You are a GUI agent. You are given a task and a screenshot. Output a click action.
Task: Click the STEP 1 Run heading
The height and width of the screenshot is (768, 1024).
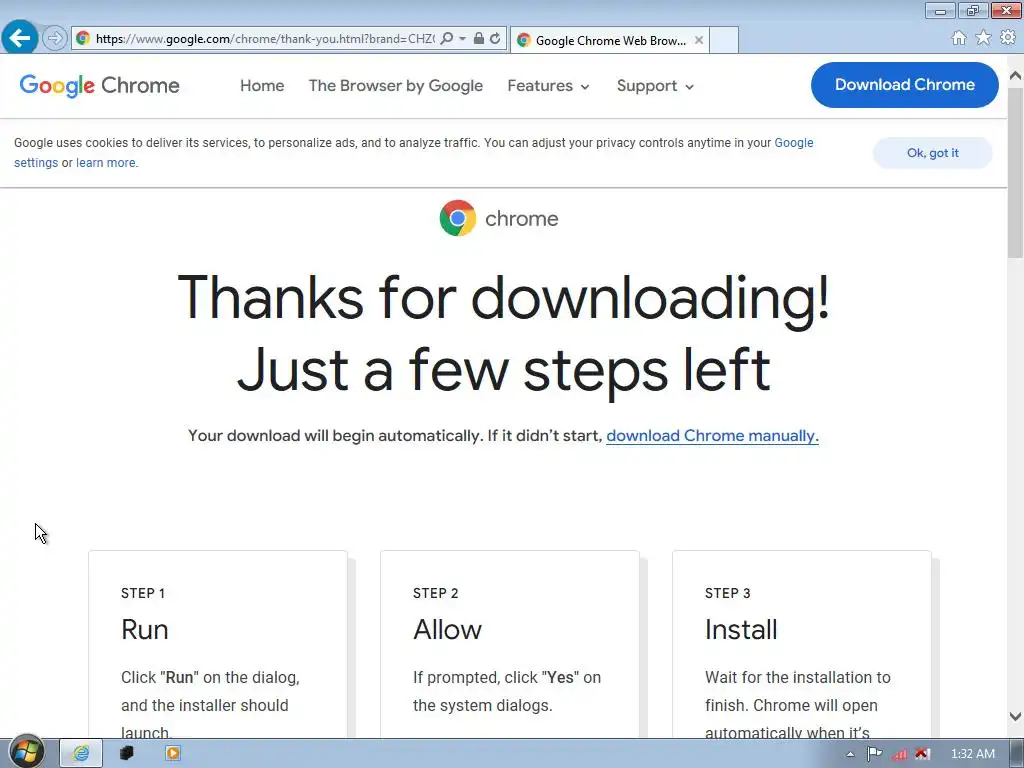144,630
